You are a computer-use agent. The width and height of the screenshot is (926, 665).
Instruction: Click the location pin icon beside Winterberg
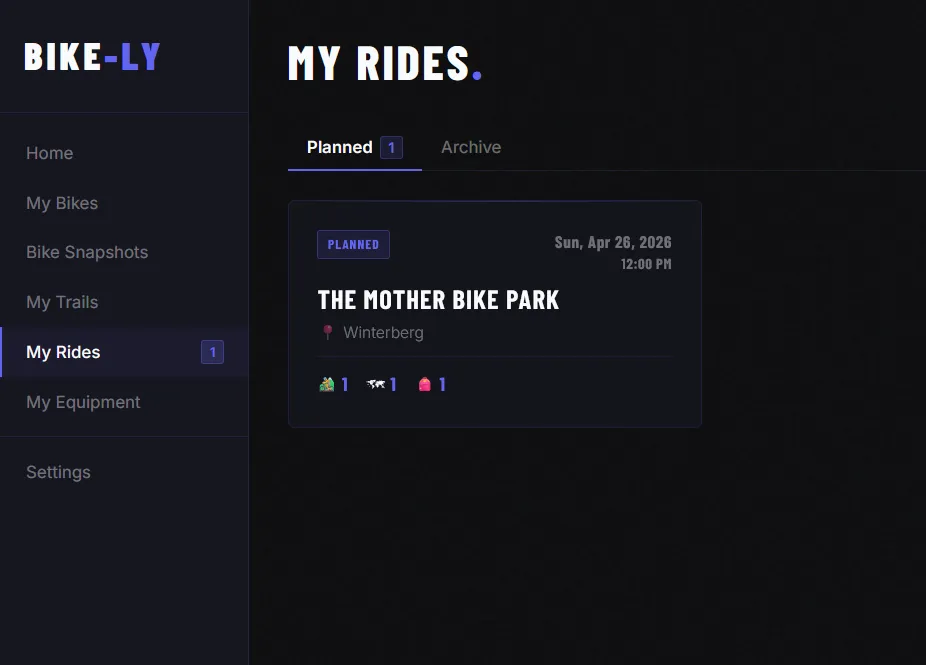tap(325, 332)
